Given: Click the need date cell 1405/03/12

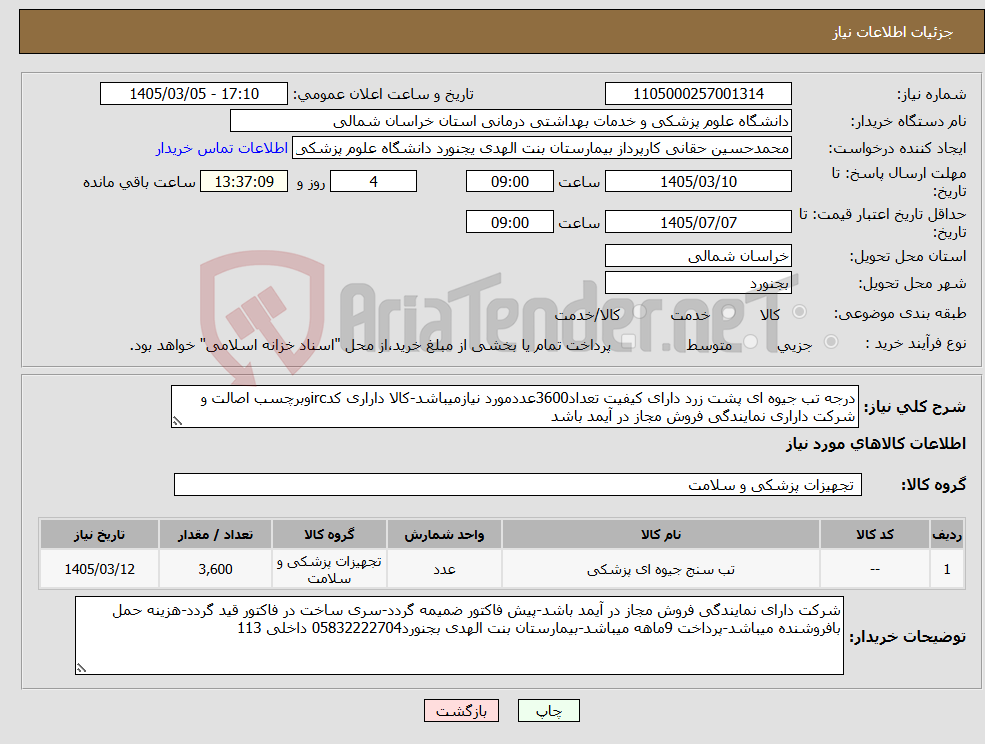Looking at the screenshot, I should (99, 569).
